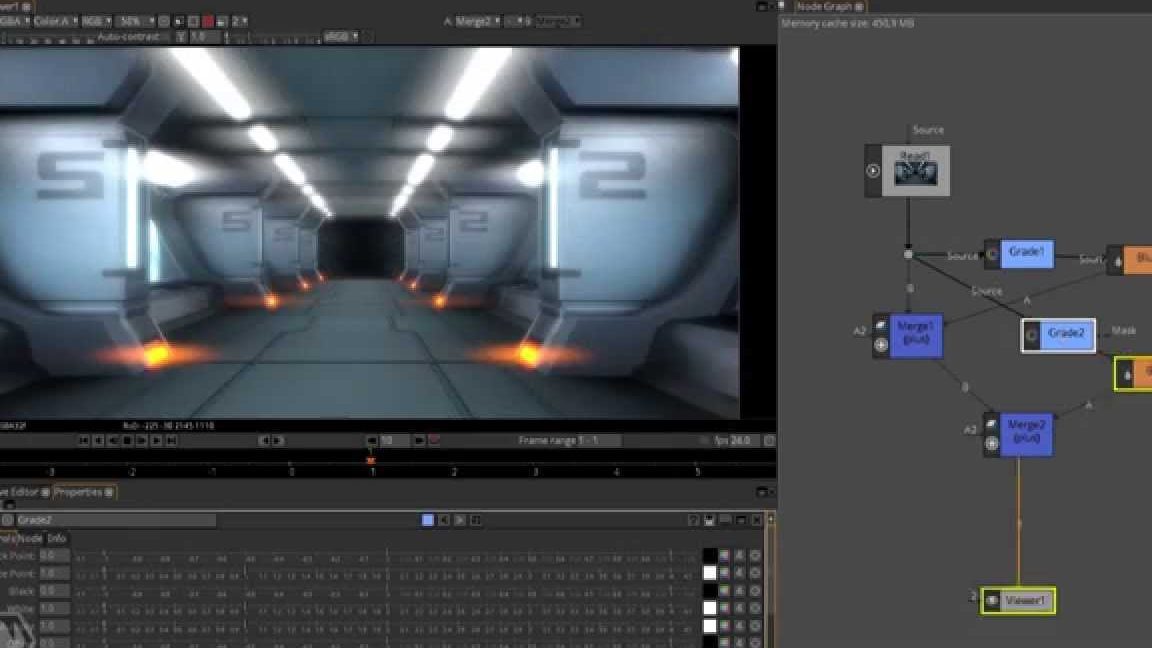Switch to the Node Graph tab
This screenshot has width=1152, height=648.
point(823,6)
